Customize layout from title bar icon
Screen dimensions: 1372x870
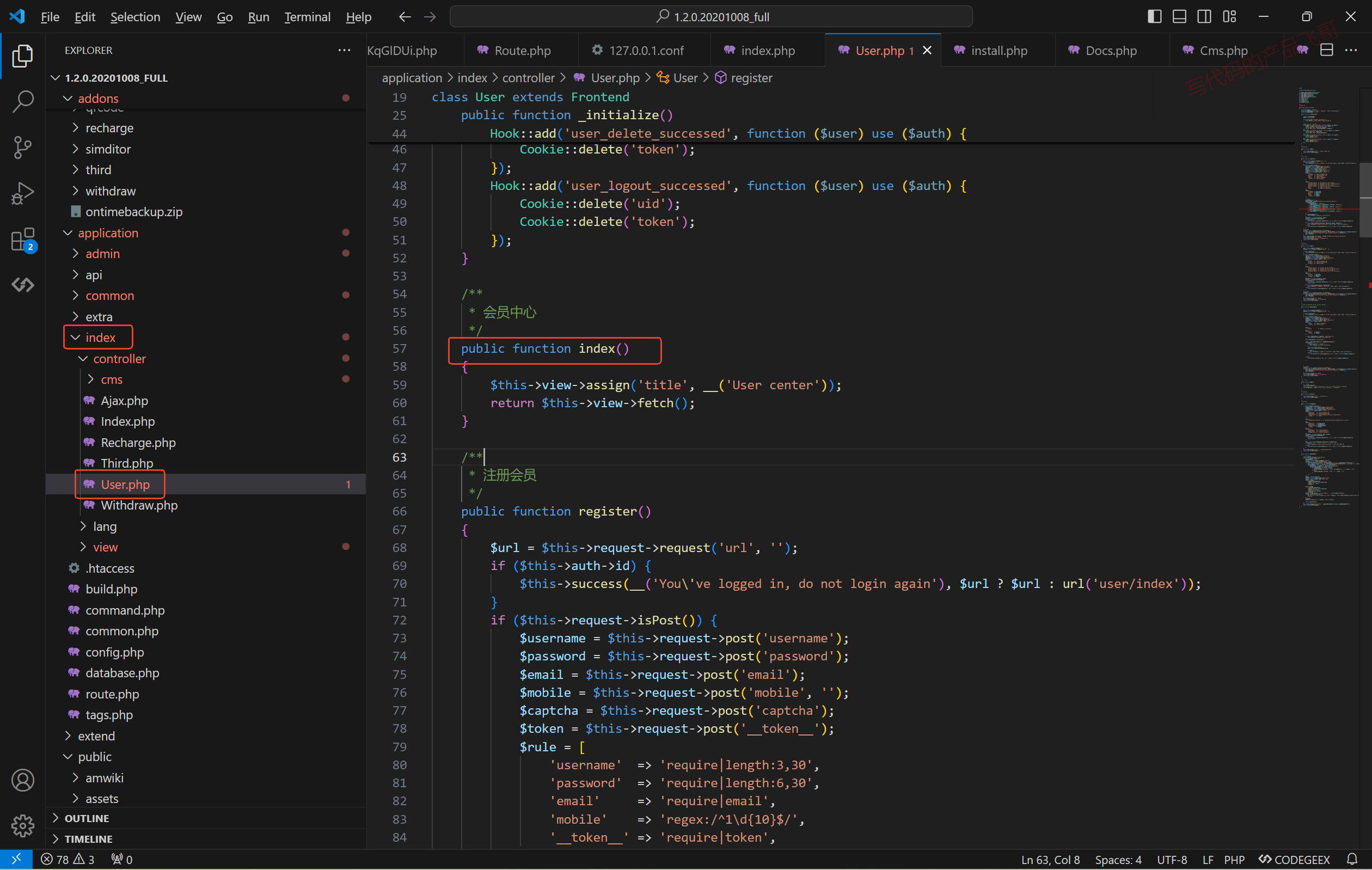click(x=1229, y=16)
